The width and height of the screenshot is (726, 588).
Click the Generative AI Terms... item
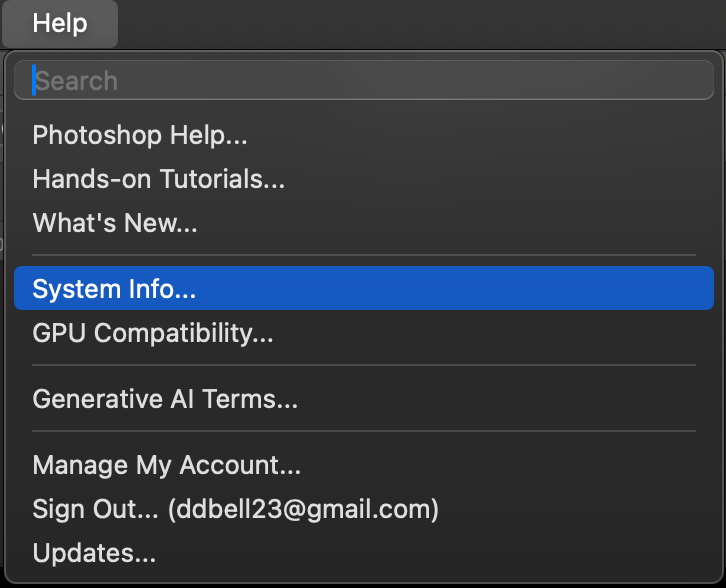[x=165, y=399]
